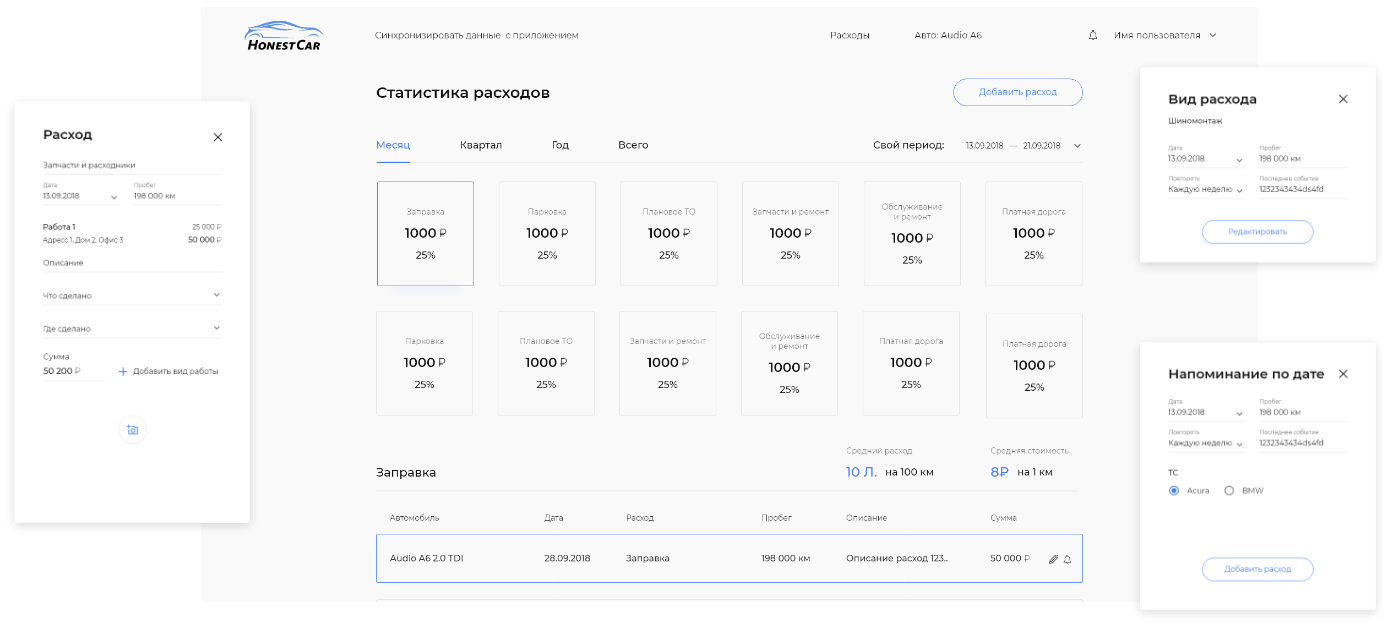
Task: Select the BMW radio button
Action: (x=1229, y=491)
